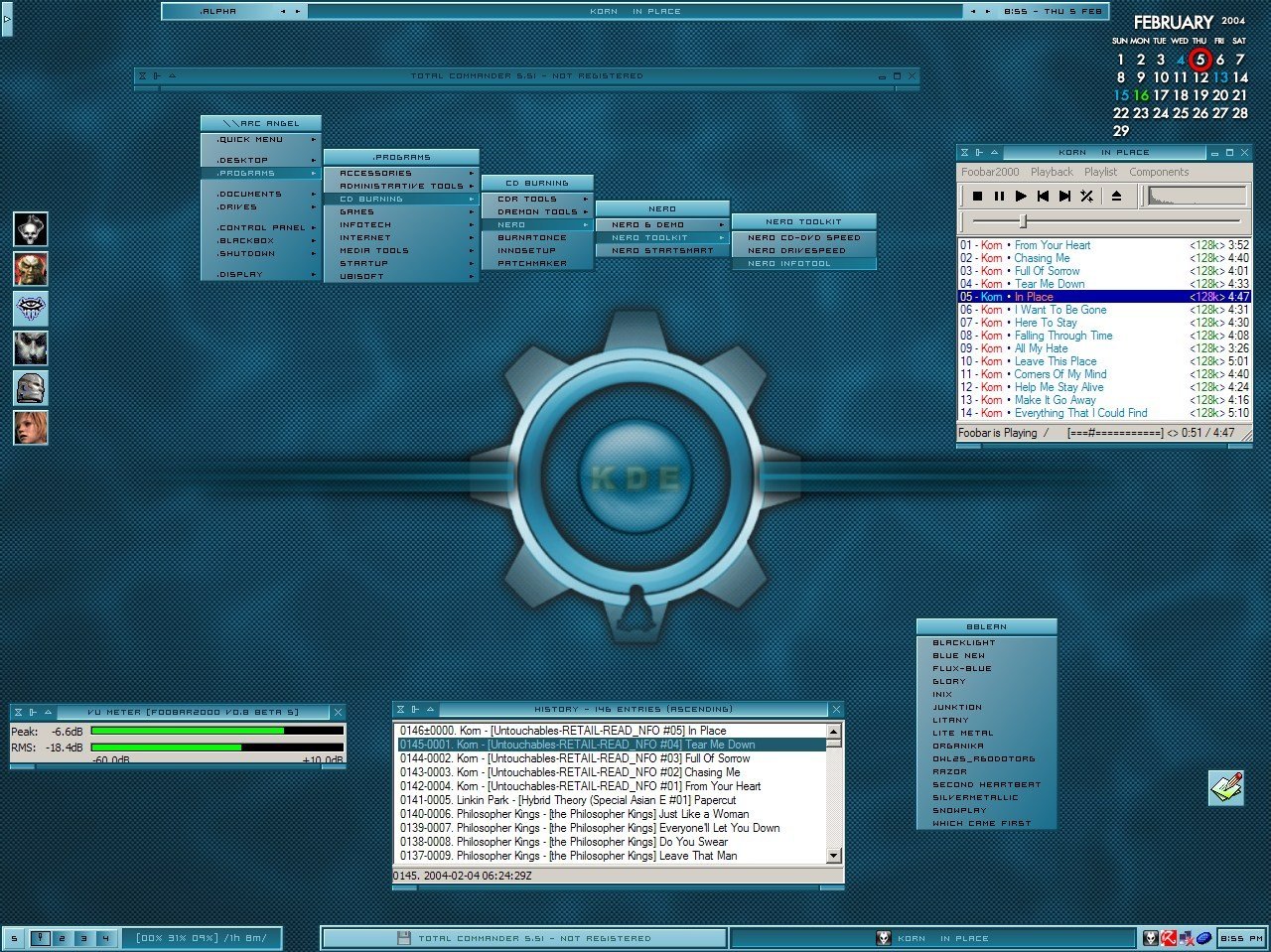Open the Playlist menu in Foobar2000
This screenshot has height=952, width=1271.
1100,172
